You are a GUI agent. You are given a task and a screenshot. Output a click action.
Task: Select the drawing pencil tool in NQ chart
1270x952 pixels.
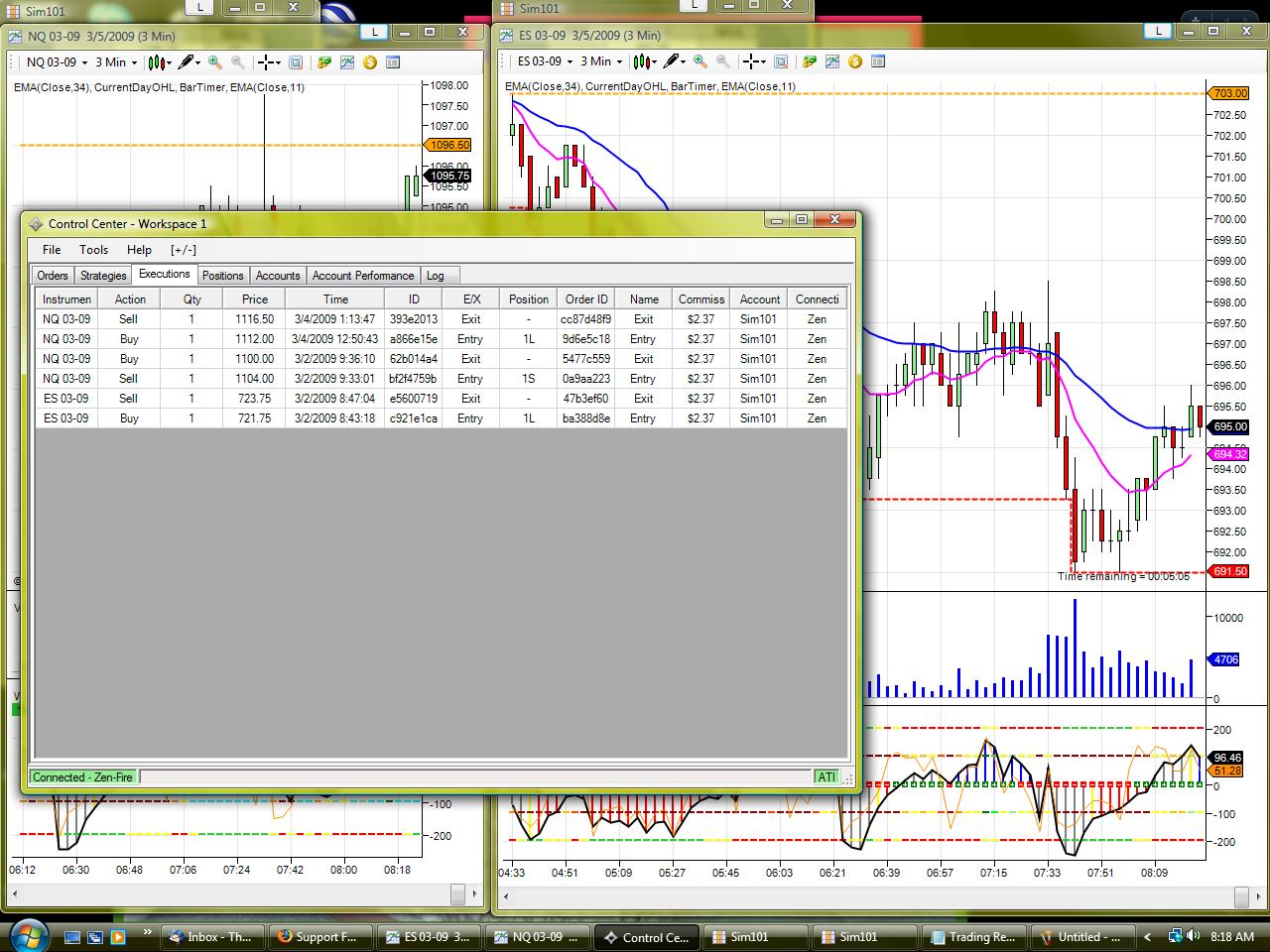pyautogui.click(x=189, y=61)
